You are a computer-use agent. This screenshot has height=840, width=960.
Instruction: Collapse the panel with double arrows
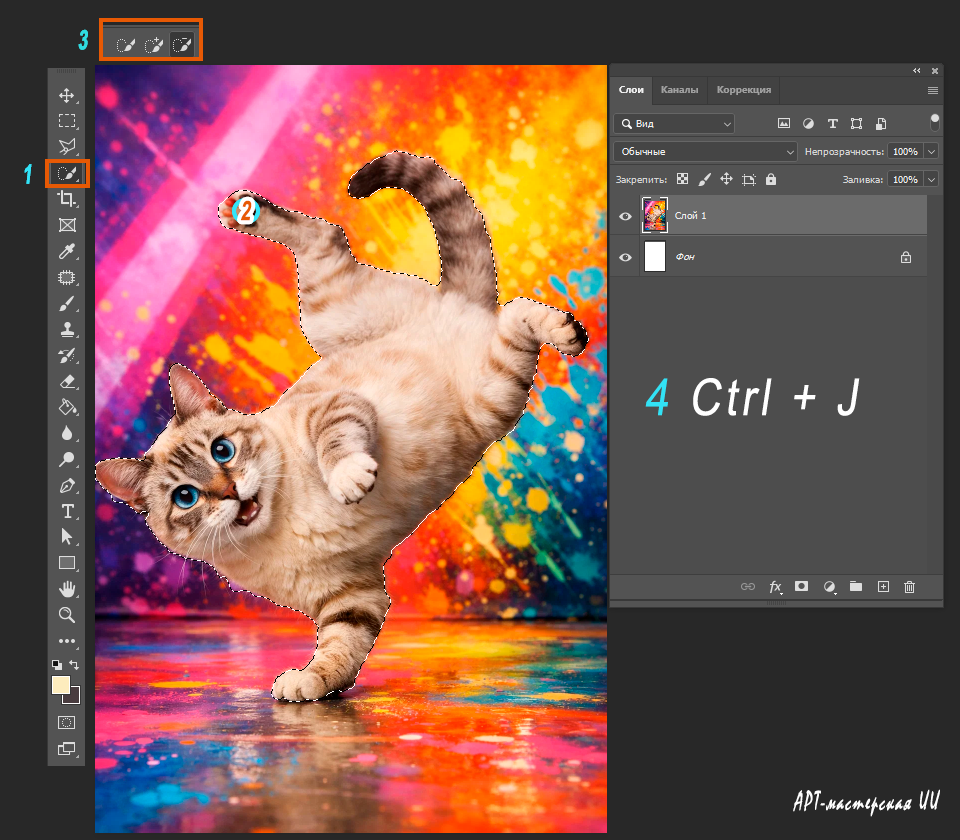pos(917,71)
